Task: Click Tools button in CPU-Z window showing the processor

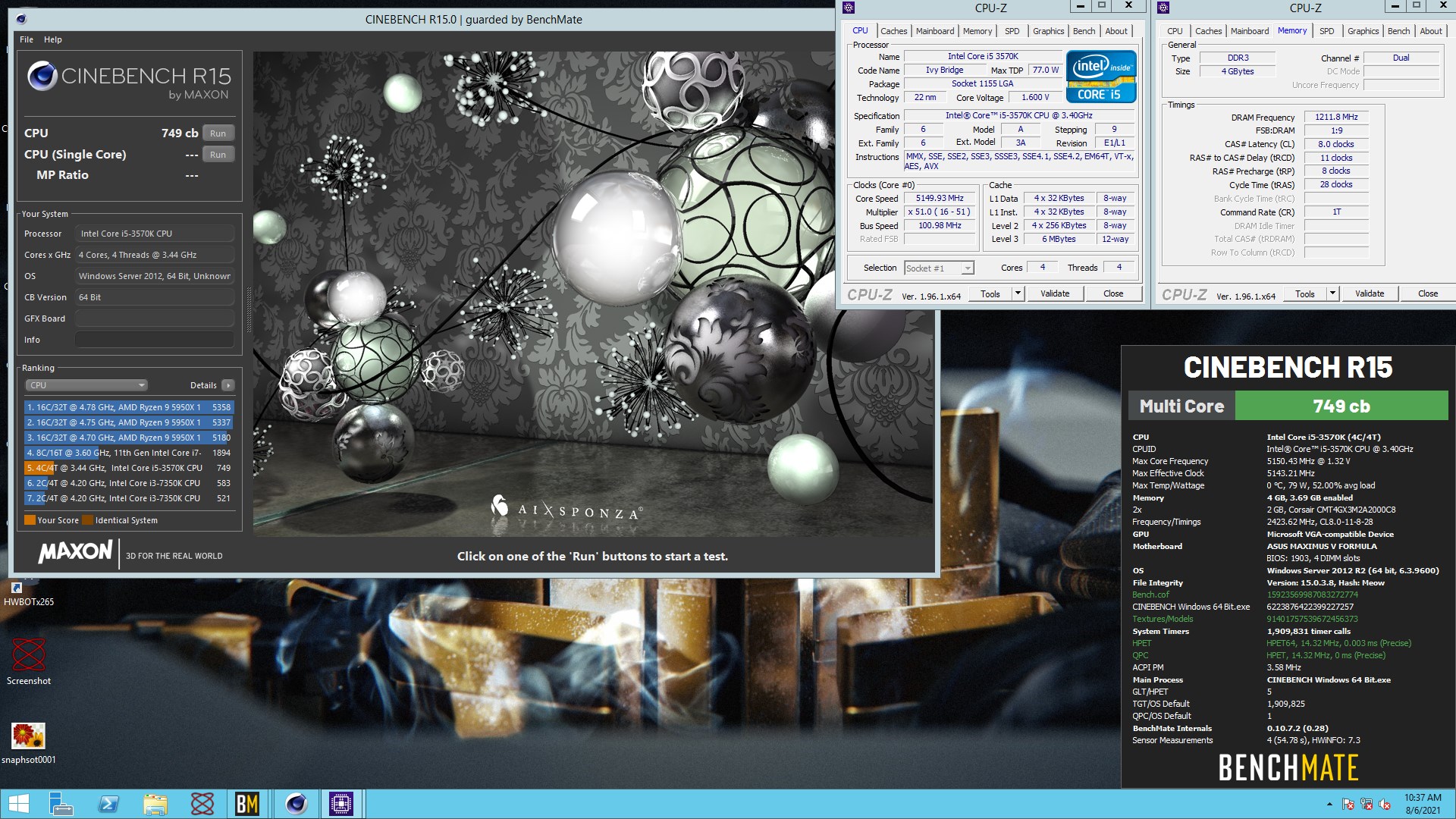Action: [x=990, y=293]
